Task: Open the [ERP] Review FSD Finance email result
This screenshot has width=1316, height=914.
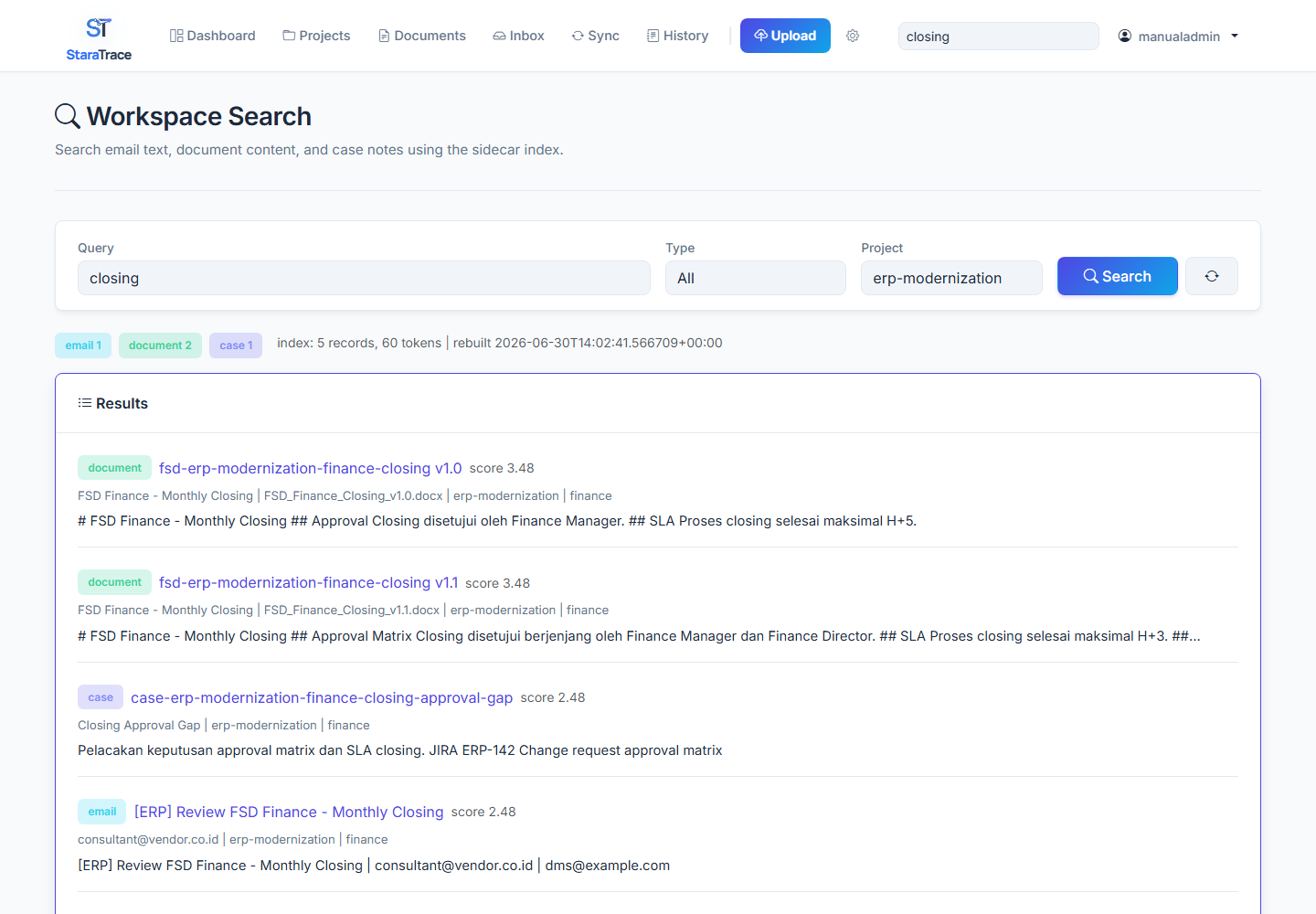Action: click(x=289, y=812)
